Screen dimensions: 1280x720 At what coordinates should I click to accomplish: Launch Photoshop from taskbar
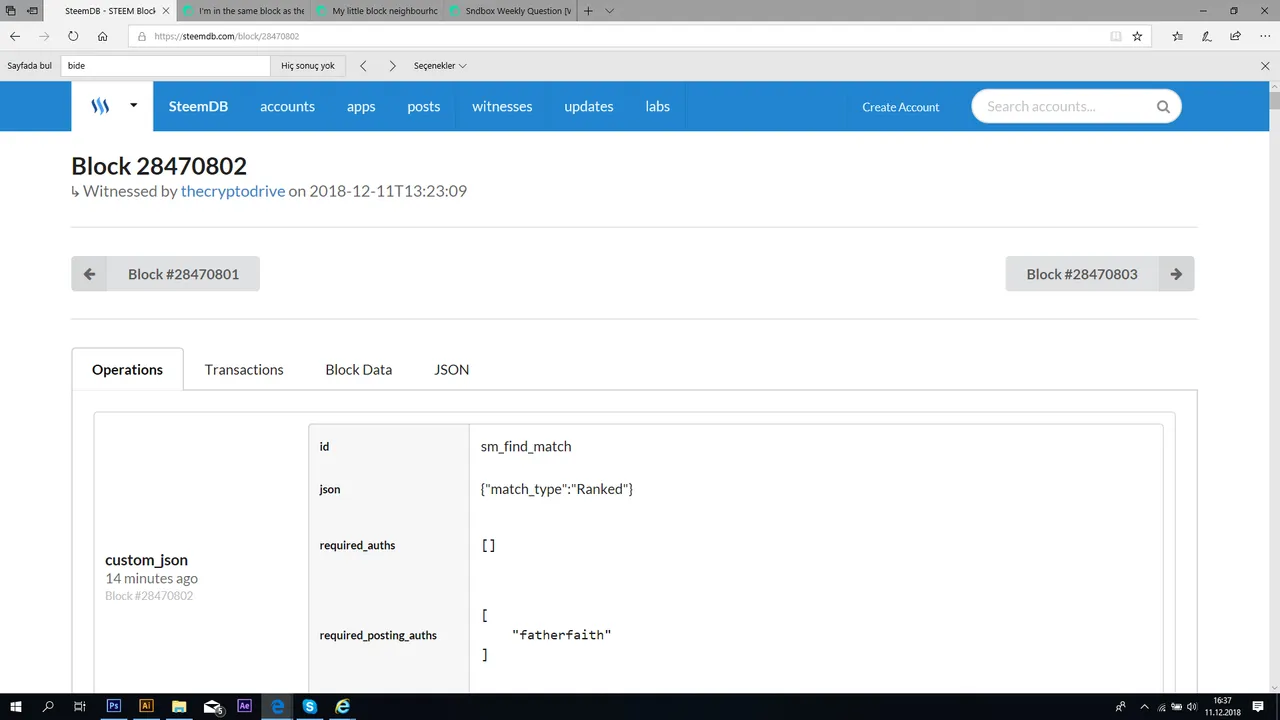click(113, 706)
